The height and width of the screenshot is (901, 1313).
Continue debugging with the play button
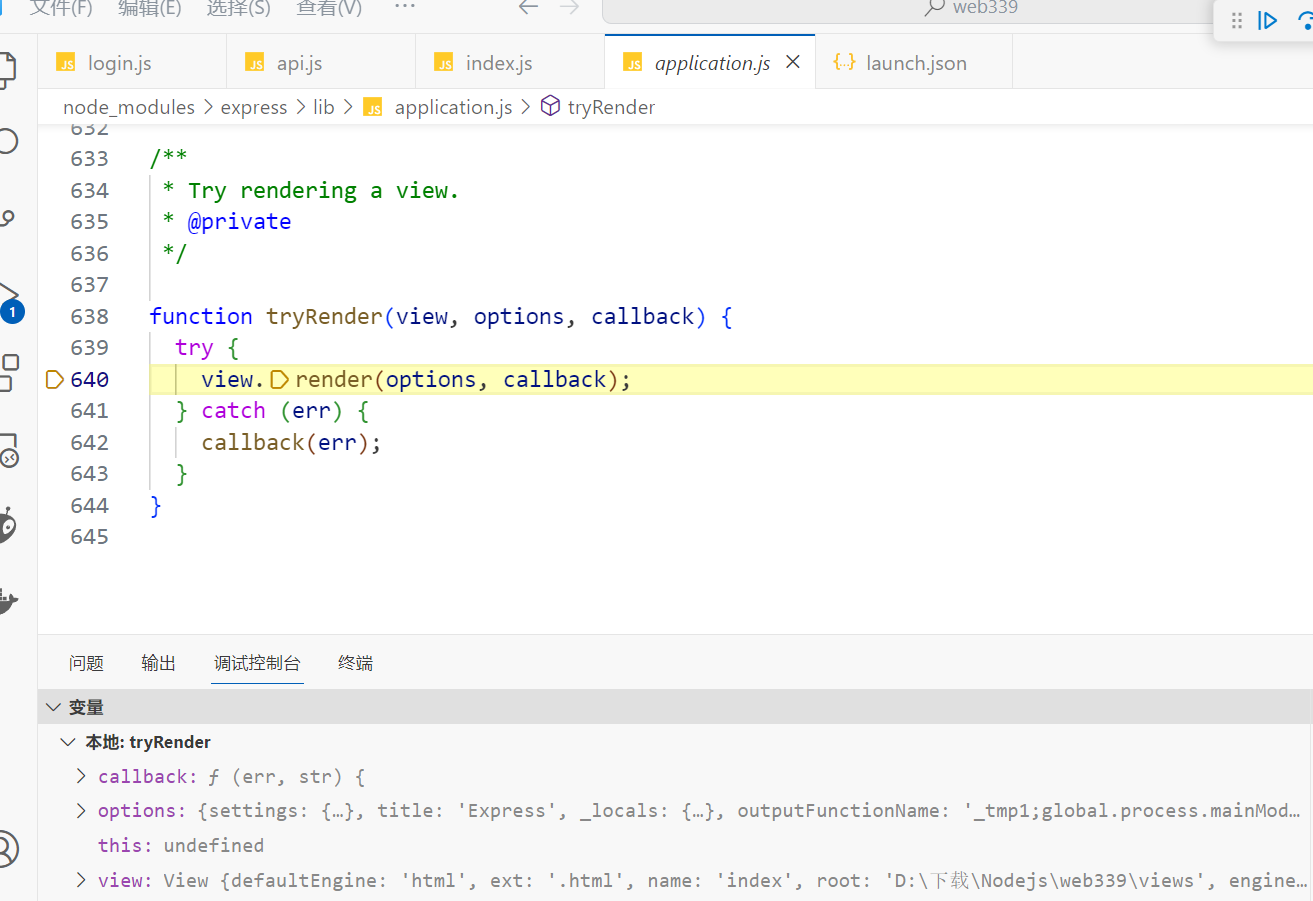1268,20
